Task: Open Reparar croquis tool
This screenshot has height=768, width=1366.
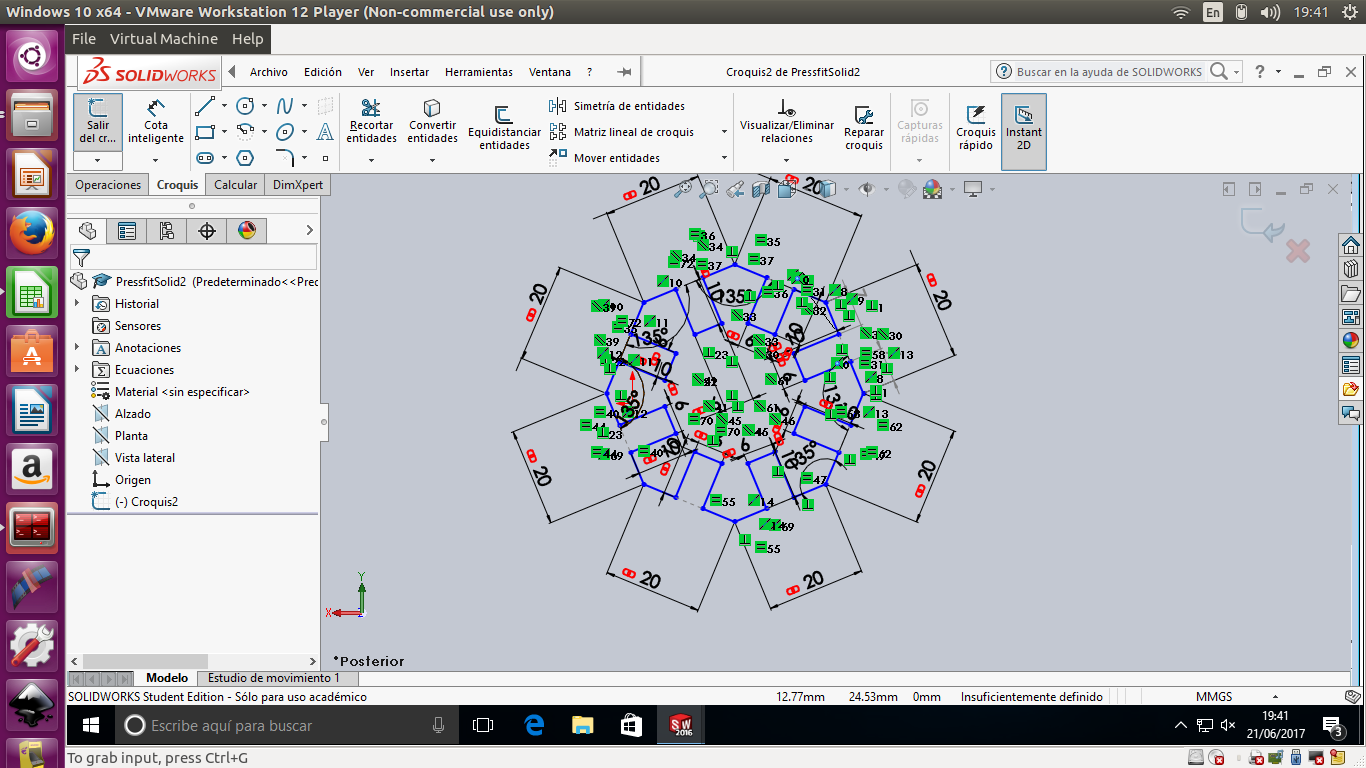Action: (x=863, y=128)
